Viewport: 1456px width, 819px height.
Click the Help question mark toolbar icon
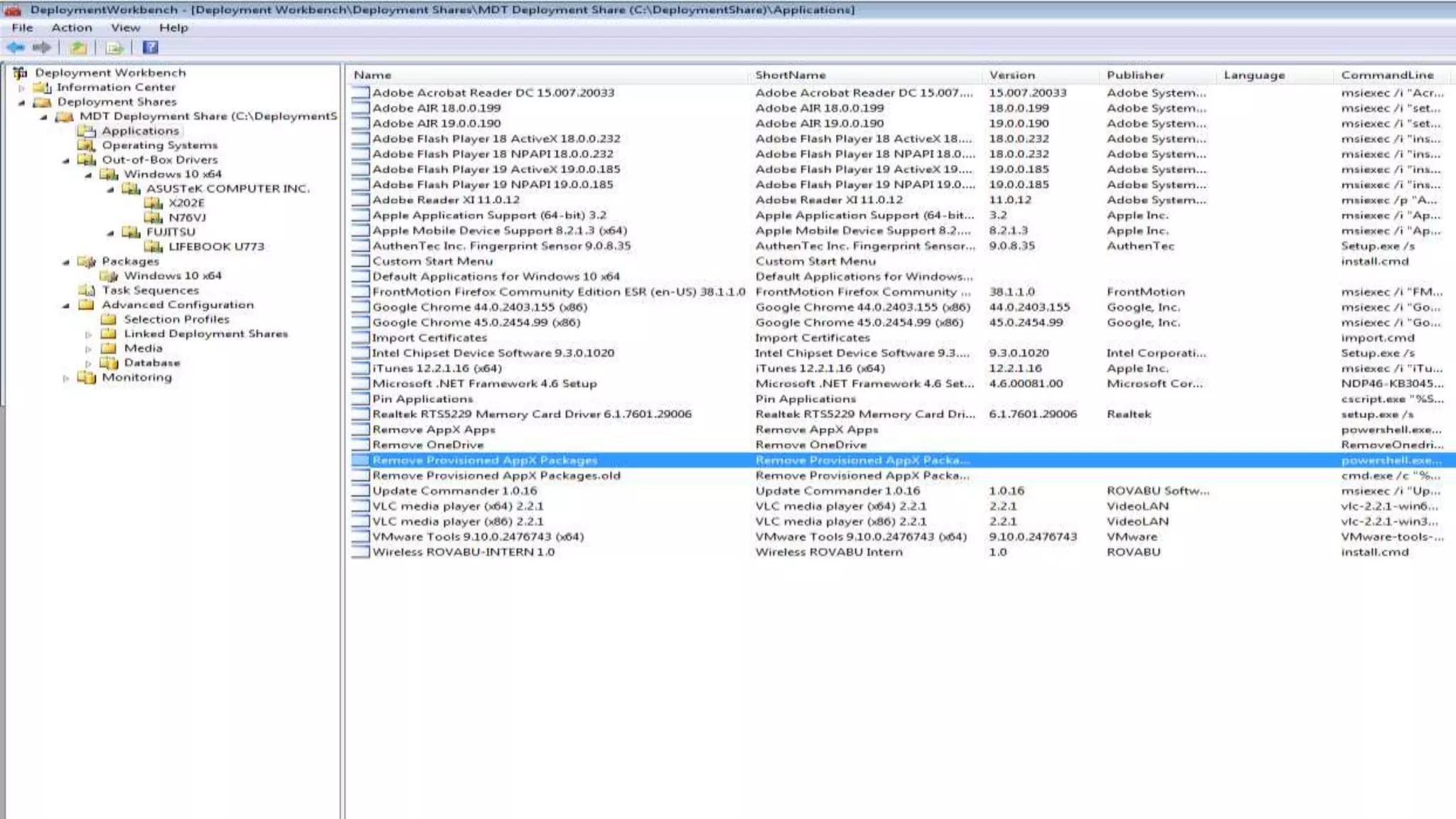(151, 48)
